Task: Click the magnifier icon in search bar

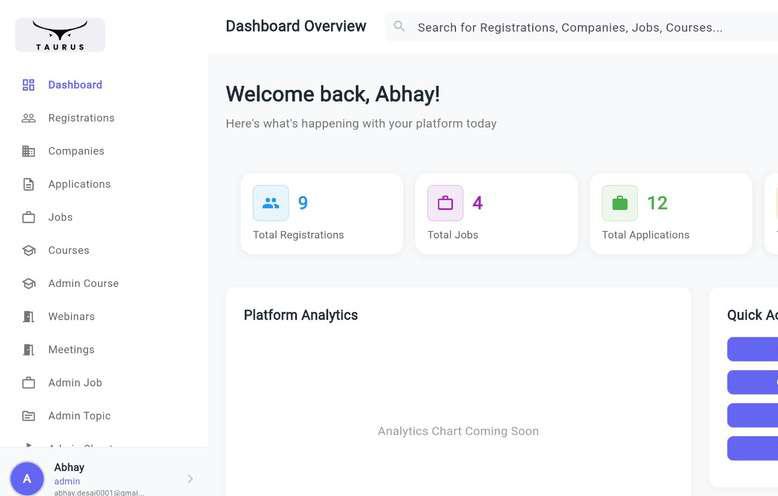Action: pyautogui.click(x=400, y=27)
